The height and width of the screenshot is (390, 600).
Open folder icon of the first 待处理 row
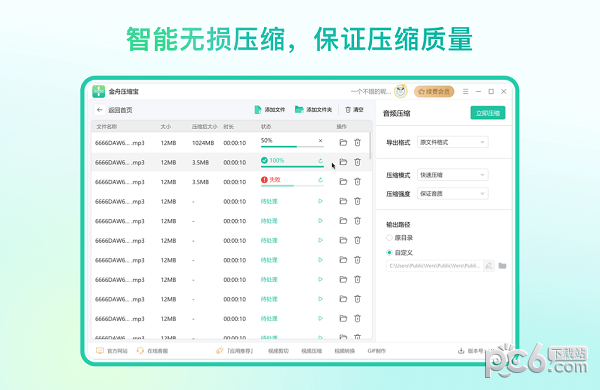[343, 201]
